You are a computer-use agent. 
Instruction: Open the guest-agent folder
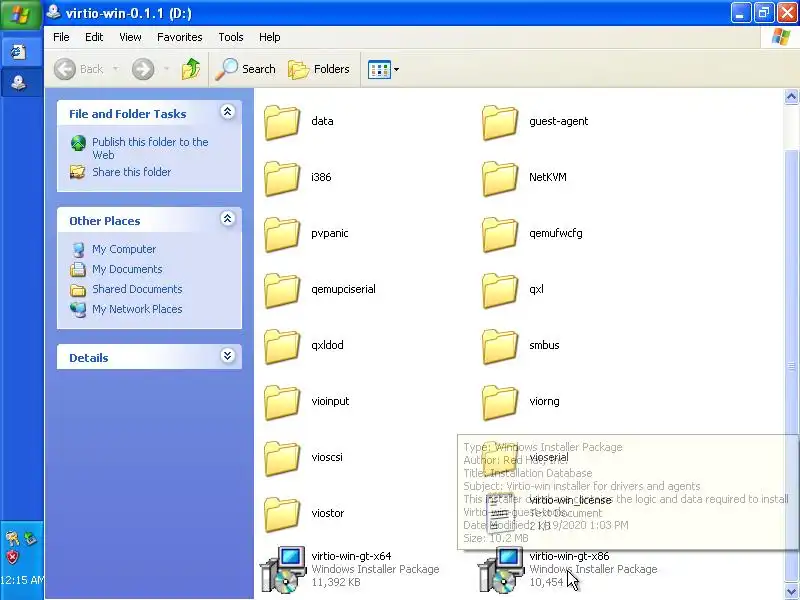click(x=535, y=122)
